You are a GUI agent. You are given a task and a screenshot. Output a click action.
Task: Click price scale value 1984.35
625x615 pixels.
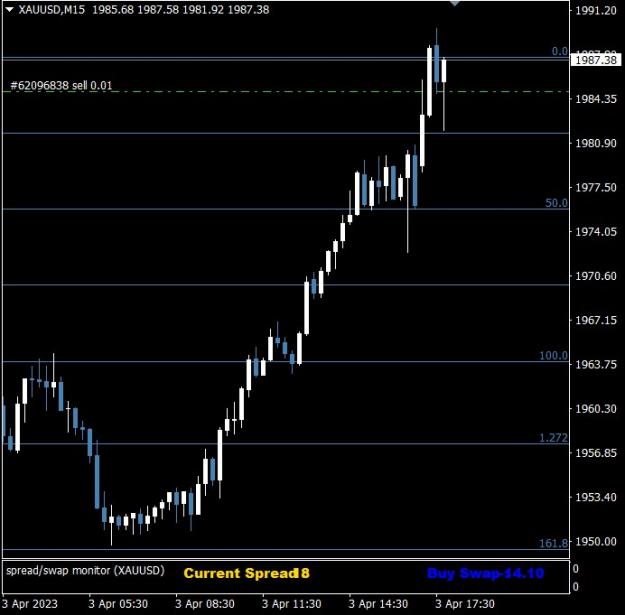596,99
